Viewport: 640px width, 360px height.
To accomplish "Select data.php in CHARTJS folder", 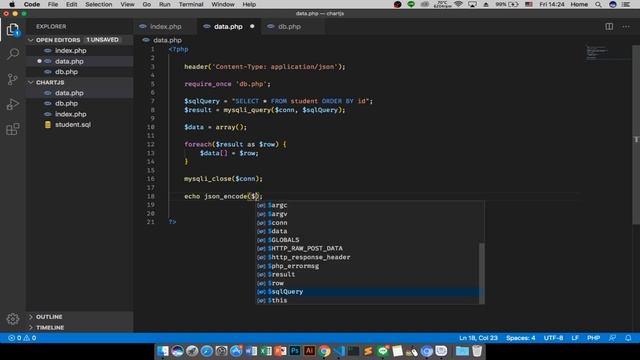I will (x=80, y=93).
